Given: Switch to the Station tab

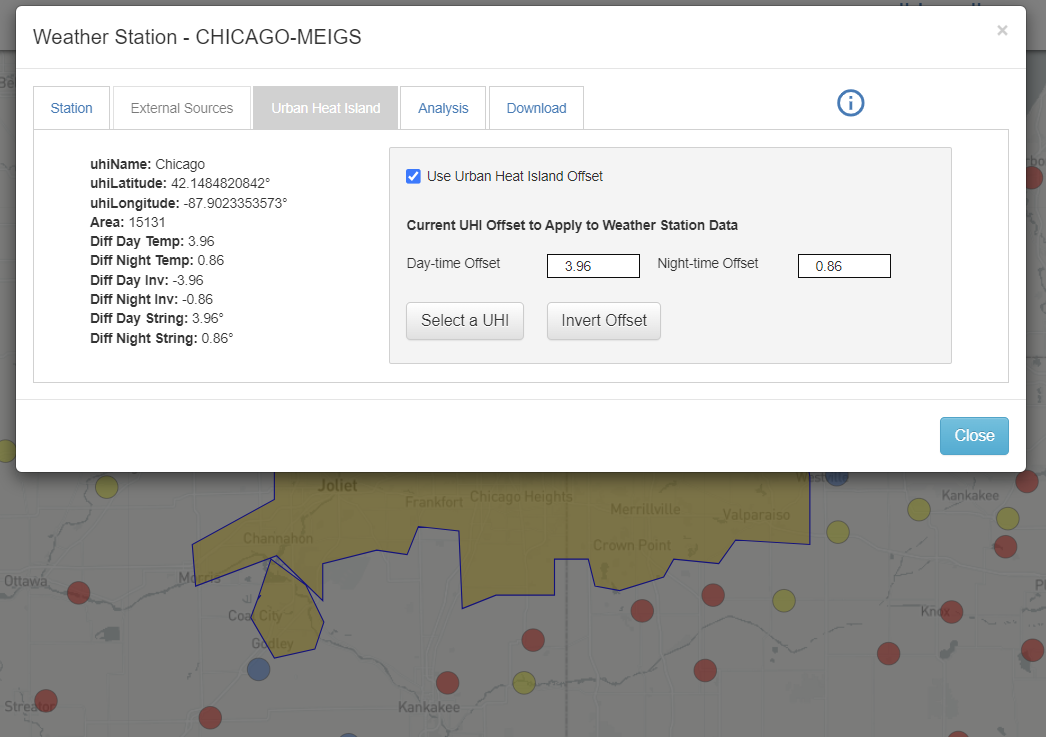Looking at the screenshot, I should (72, 108).
